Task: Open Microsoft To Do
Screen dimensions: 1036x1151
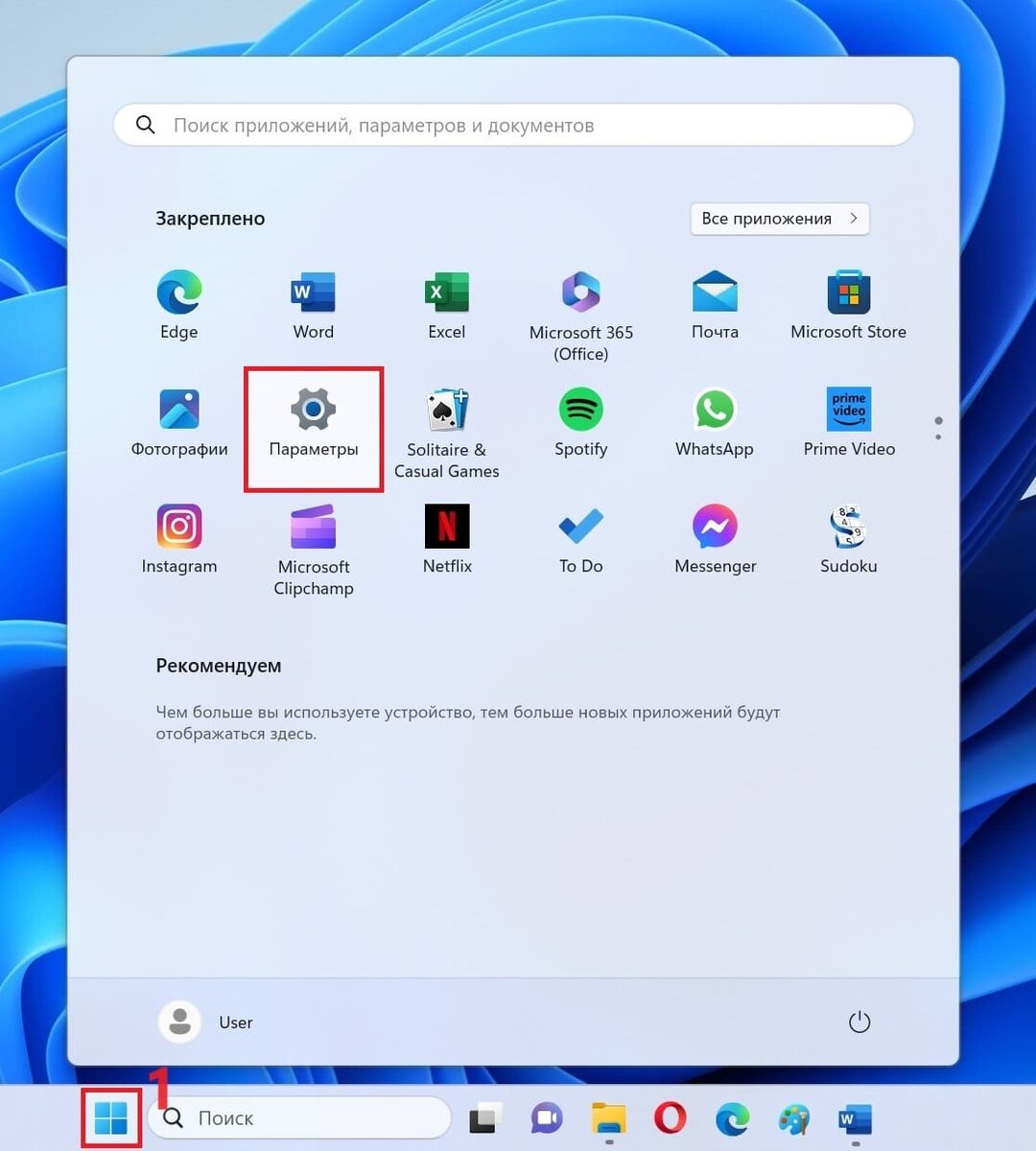Action: coord(581,540)
